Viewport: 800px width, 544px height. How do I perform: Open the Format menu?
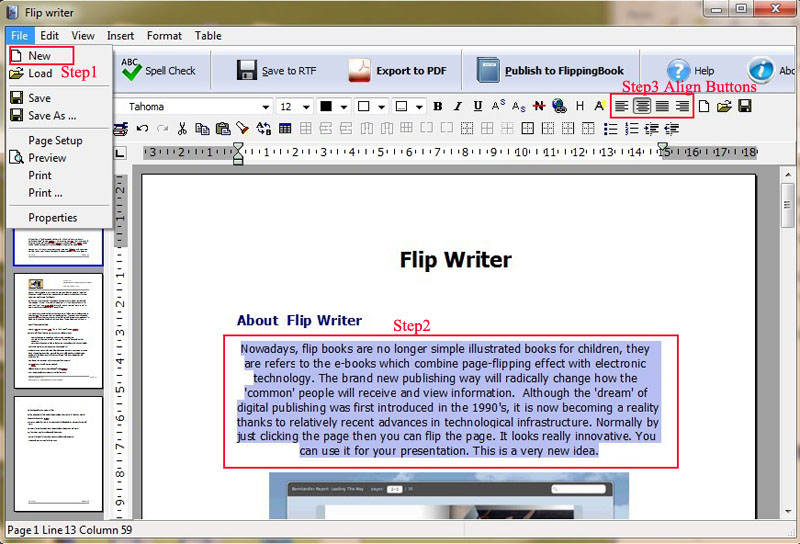(x=164, y=36)
